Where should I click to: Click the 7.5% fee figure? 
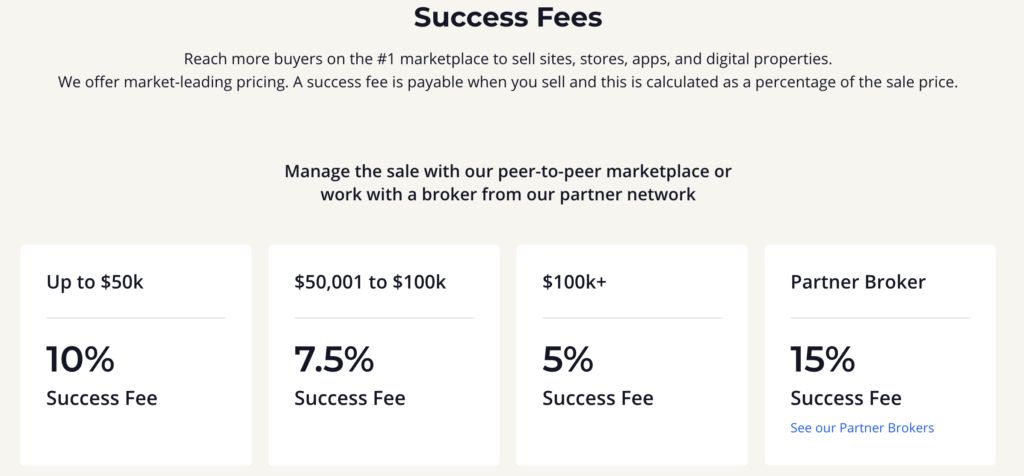[334, 359]
